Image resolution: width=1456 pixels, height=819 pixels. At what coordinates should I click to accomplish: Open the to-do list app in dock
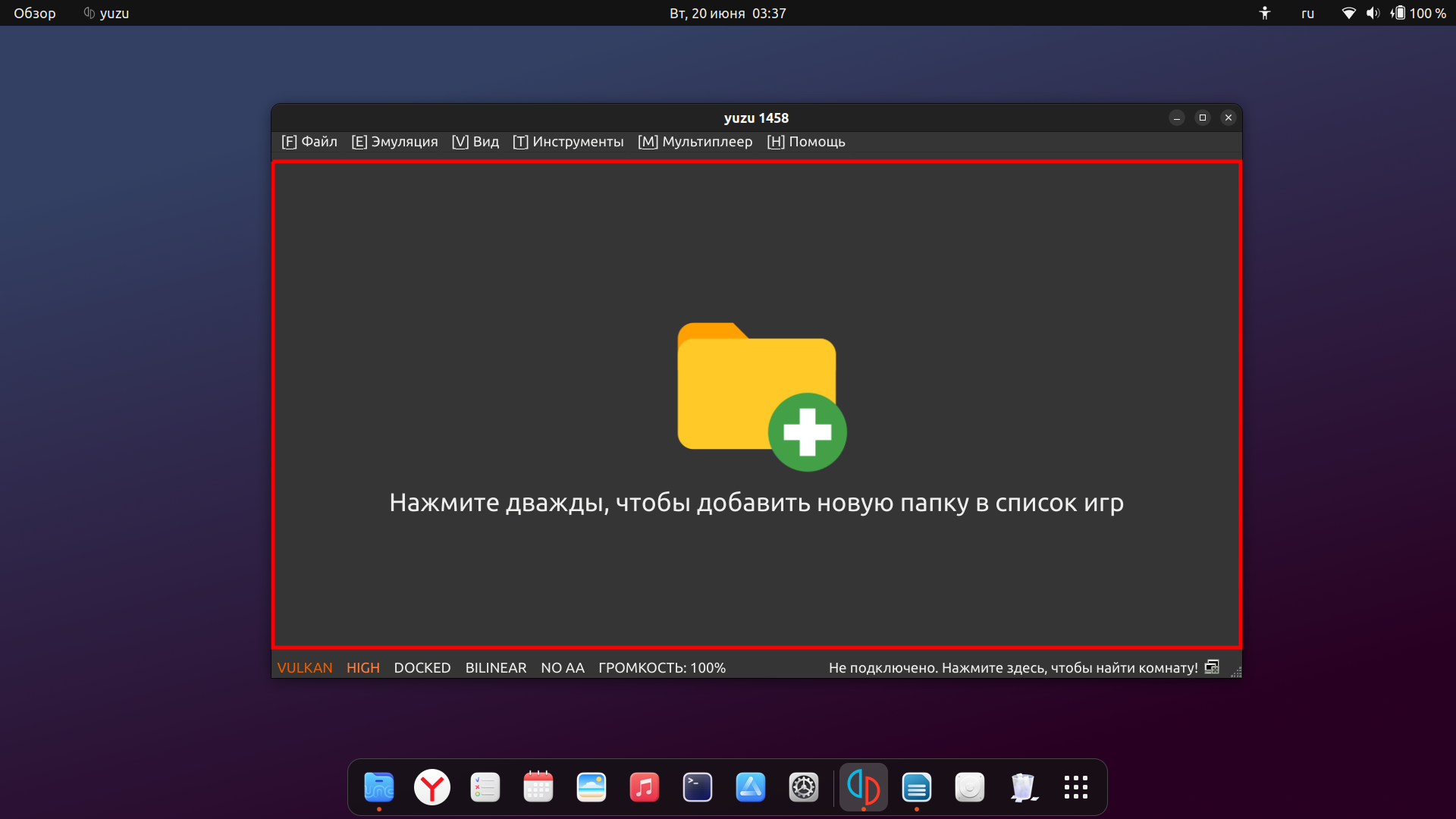[485, 787]
